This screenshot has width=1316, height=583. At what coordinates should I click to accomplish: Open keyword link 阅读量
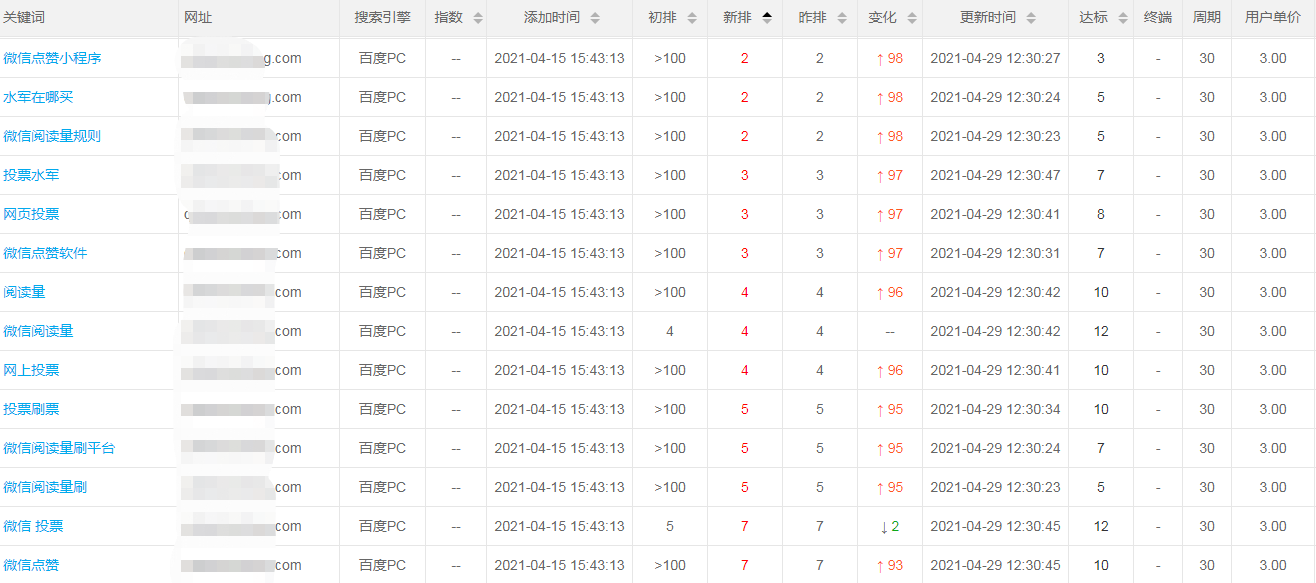pos(24,292)
